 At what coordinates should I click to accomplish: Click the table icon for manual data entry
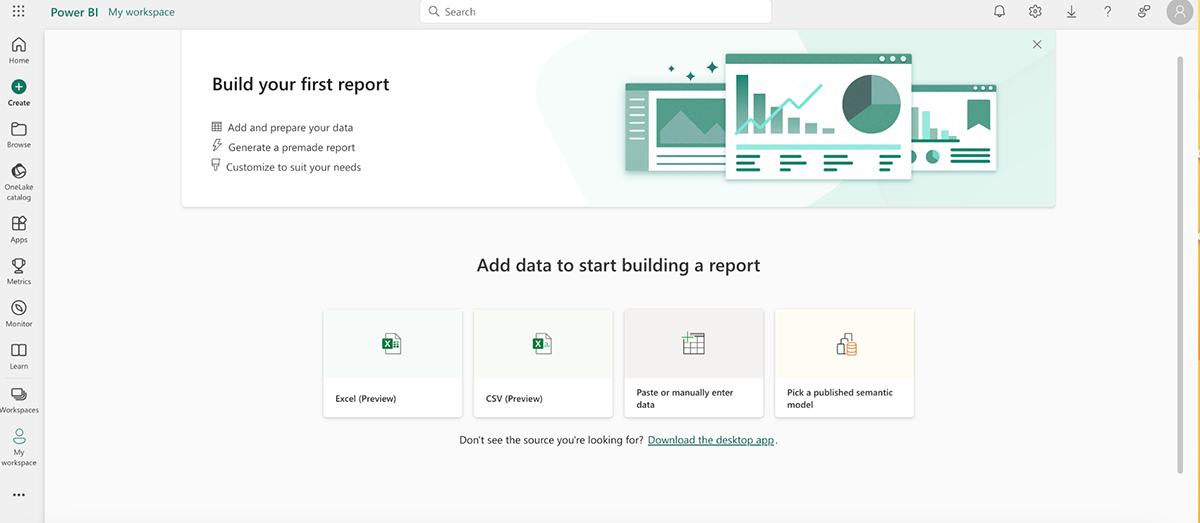click(693, 344)
